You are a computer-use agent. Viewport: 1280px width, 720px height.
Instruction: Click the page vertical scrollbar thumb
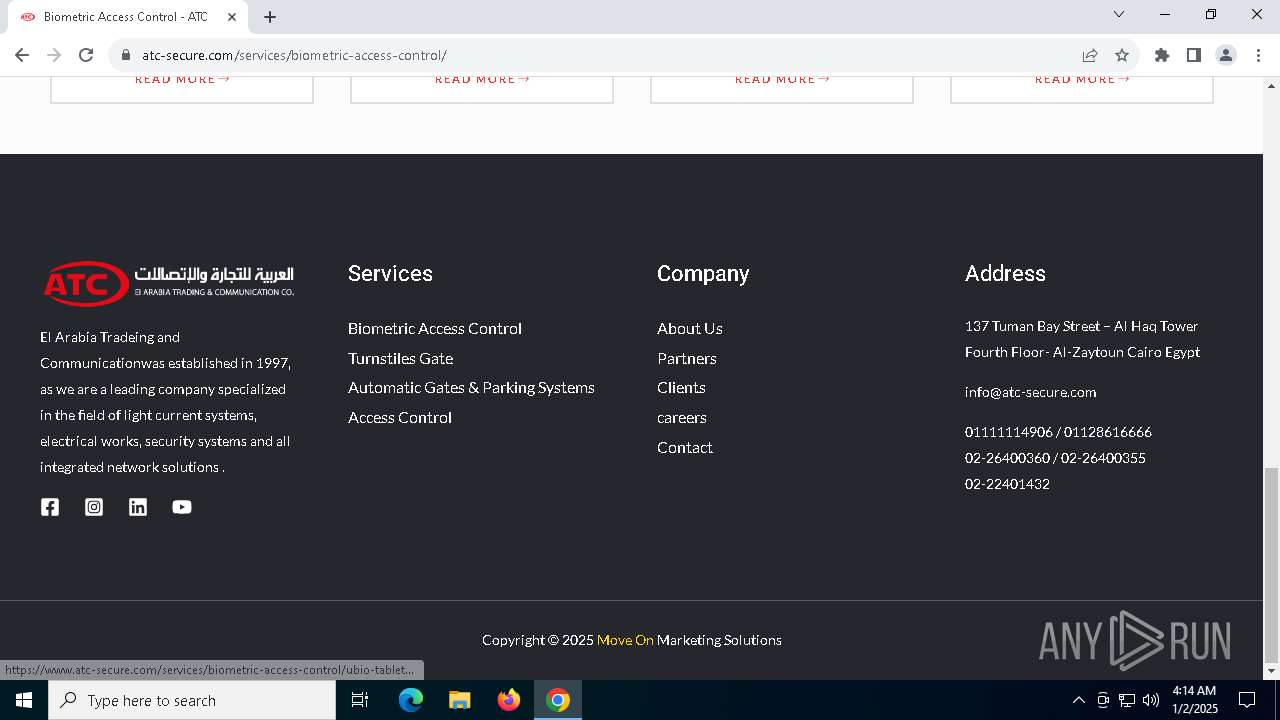1271,564
